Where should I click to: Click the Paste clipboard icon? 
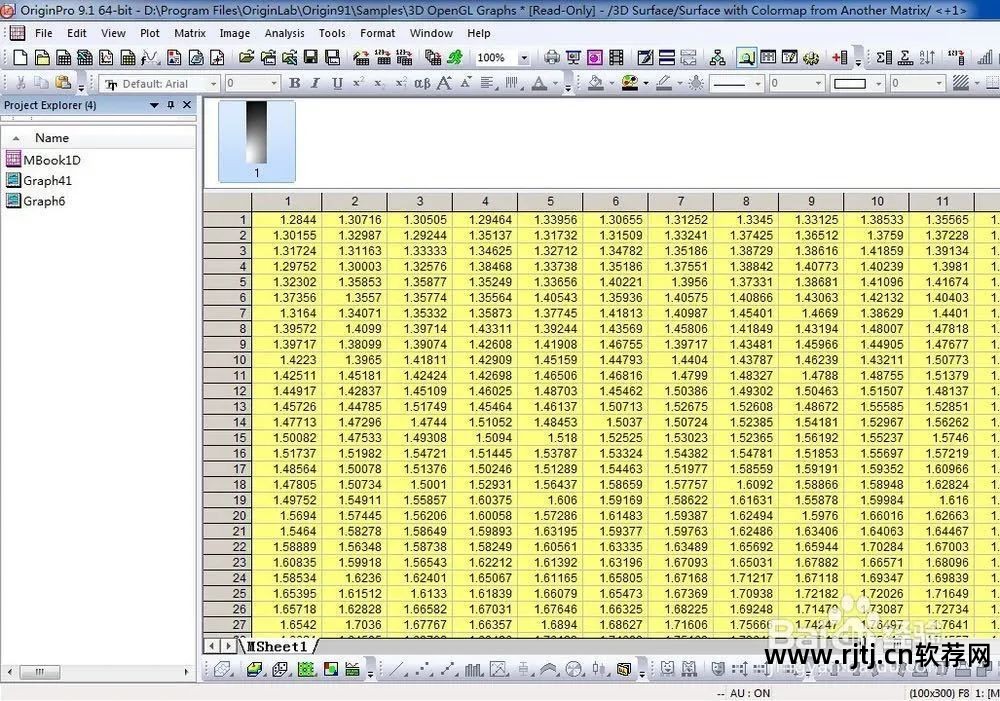[62, 83]
